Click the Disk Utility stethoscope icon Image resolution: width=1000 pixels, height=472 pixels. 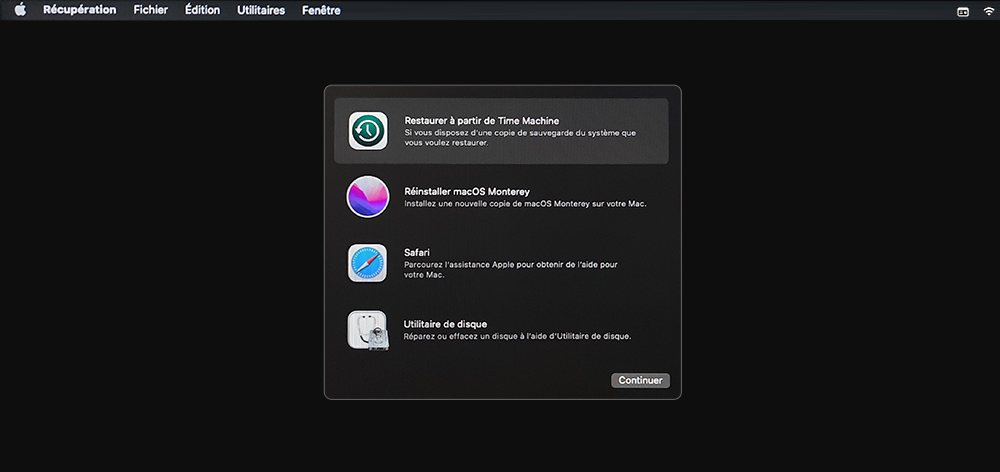(367, 330)
